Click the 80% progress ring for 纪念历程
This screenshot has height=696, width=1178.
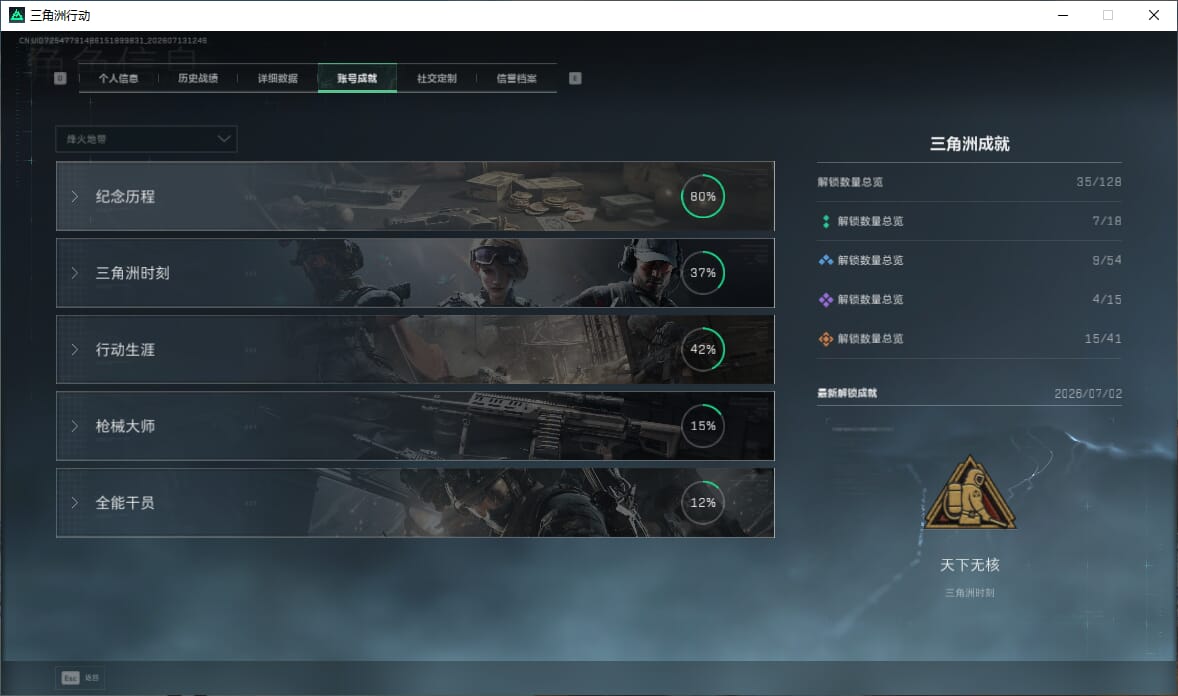click(x=703, y=196)
